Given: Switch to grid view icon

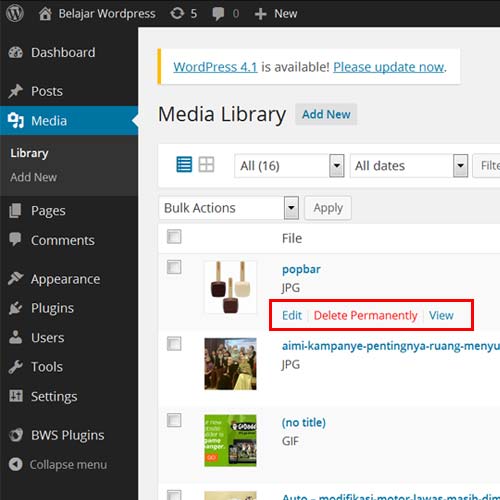Looking at the screenshot, I should pyautogui.click(x=206, y=164).
